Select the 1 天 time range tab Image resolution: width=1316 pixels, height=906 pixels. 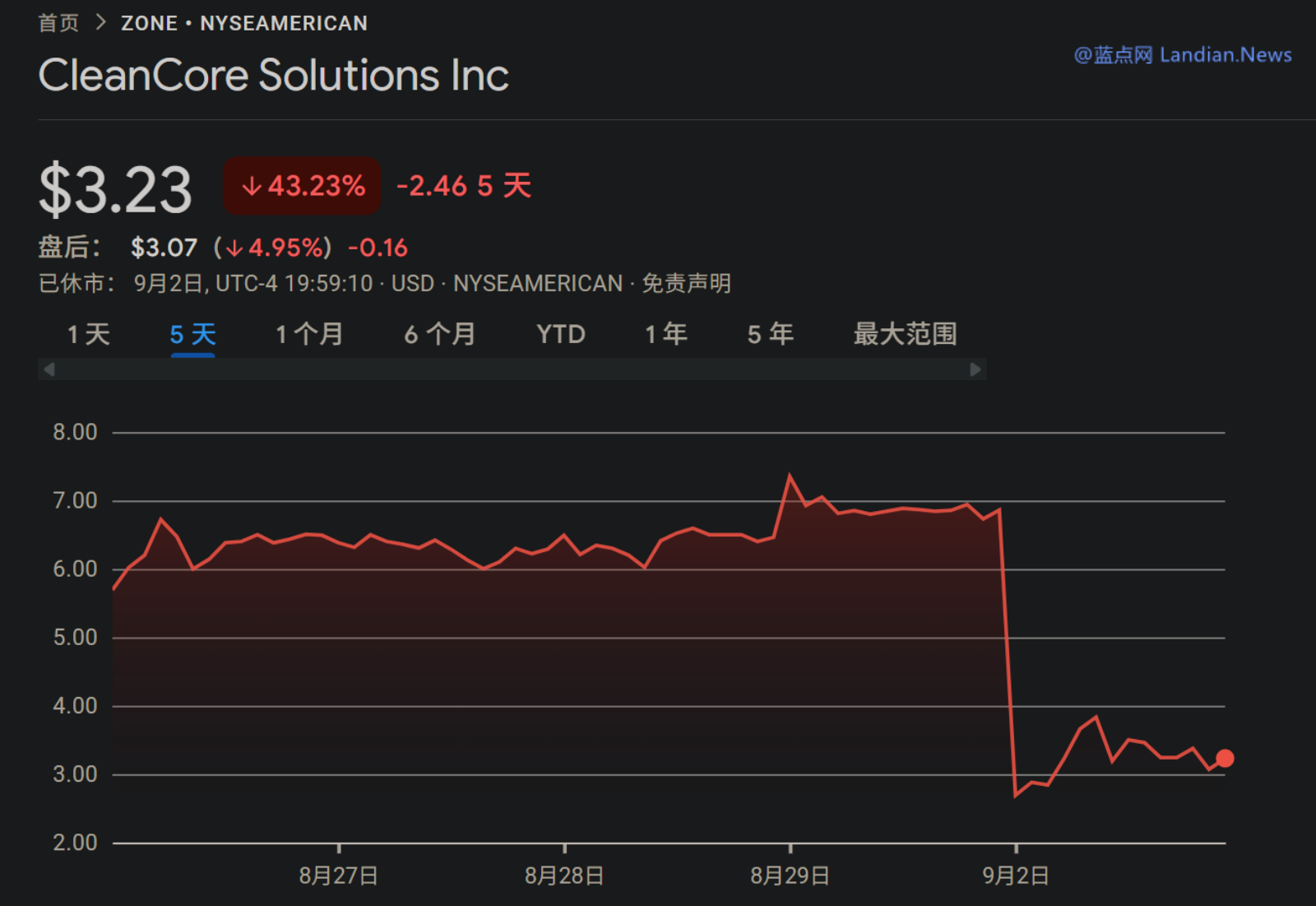click(89, 334)
